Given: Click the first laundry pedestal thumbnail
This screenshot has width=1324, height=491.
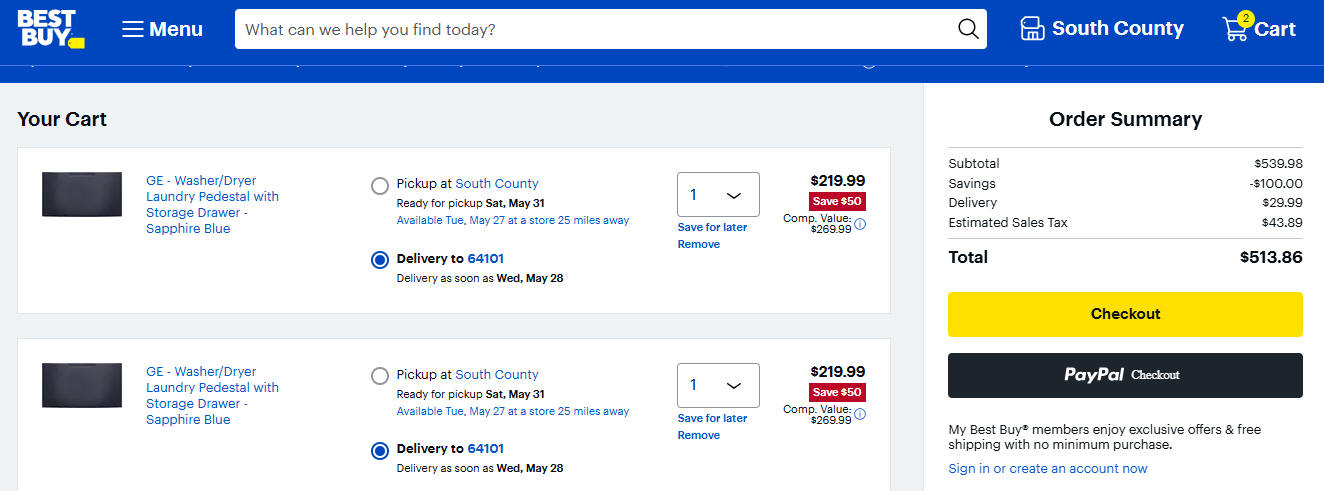Looking at the screenshot, I should click(82, 194).
